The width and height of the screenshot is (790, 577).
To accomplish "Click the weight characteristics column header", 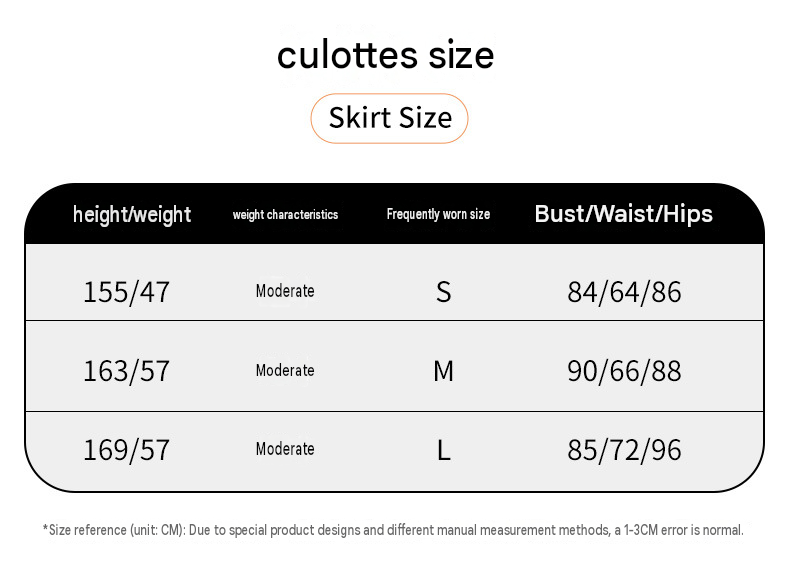I will coord(285,215).
